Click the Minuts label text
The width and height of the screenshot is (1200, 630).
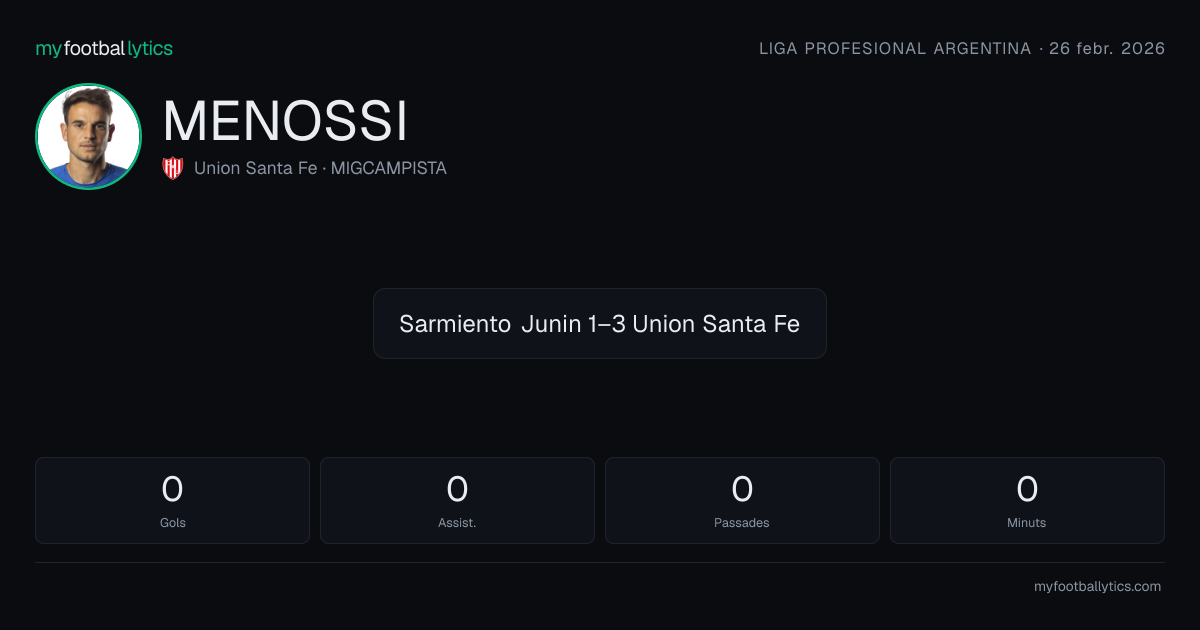pos(1027,523)
